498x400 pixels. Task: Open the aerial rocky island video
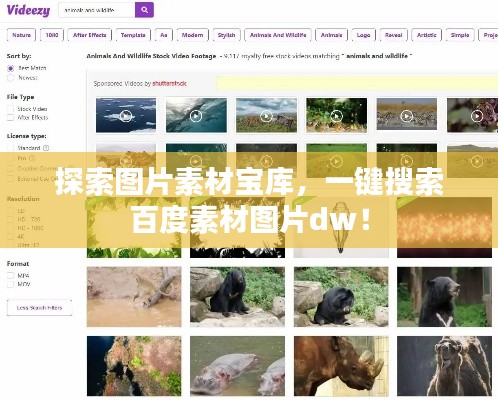click(134, 366)
